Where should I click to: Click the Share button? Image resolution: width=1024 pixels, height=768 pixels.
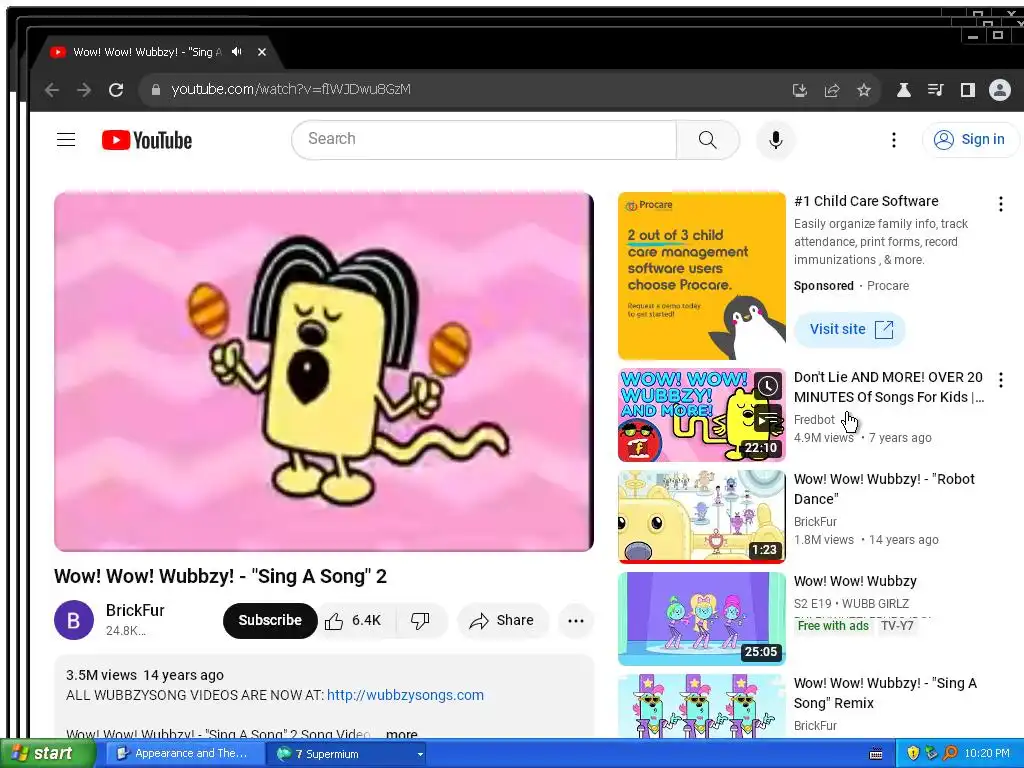click(502, 620)
